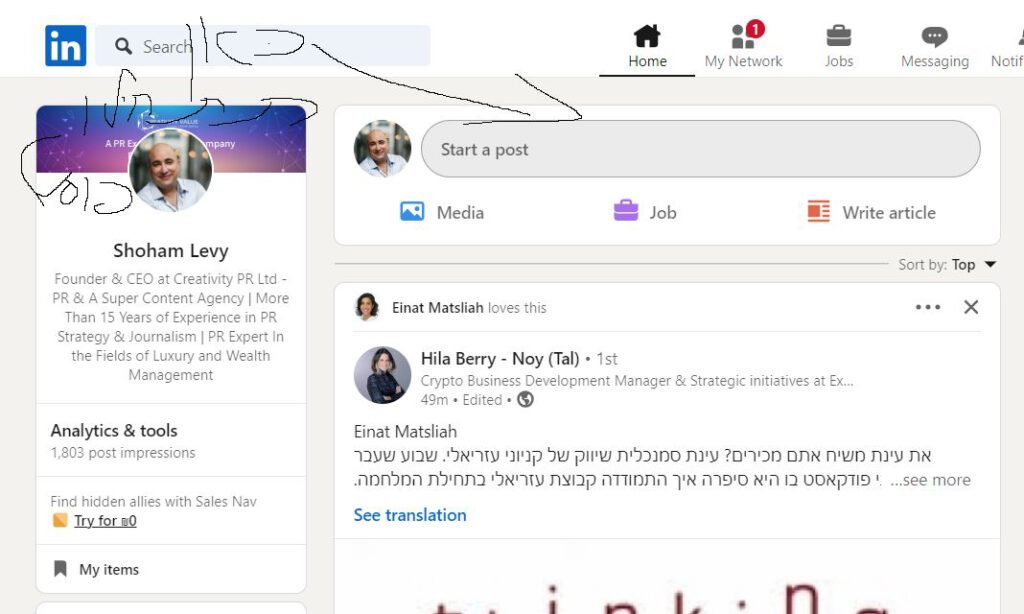Click Hila Berry profile photo
The image size is (1024, 614).
(382, 375)
